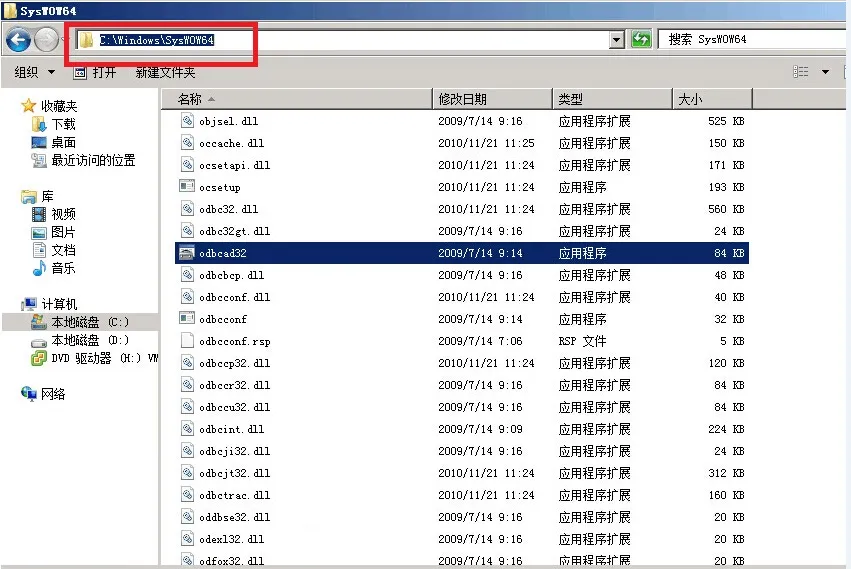Click the refresh icon beside the address bar
The width and height of the screenshot is (851, 569).
[641, 39]
